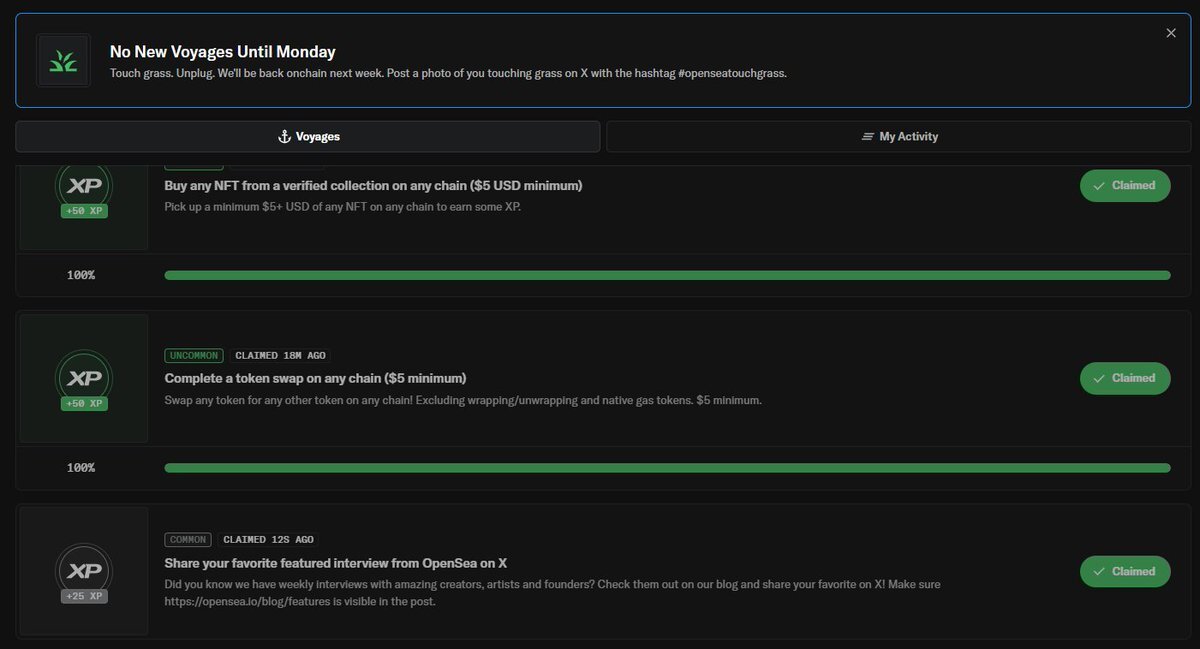Click the CLAIMED 18M AGO label
Viewport: 1200px width, 649px height.
[x=280, y=355]
